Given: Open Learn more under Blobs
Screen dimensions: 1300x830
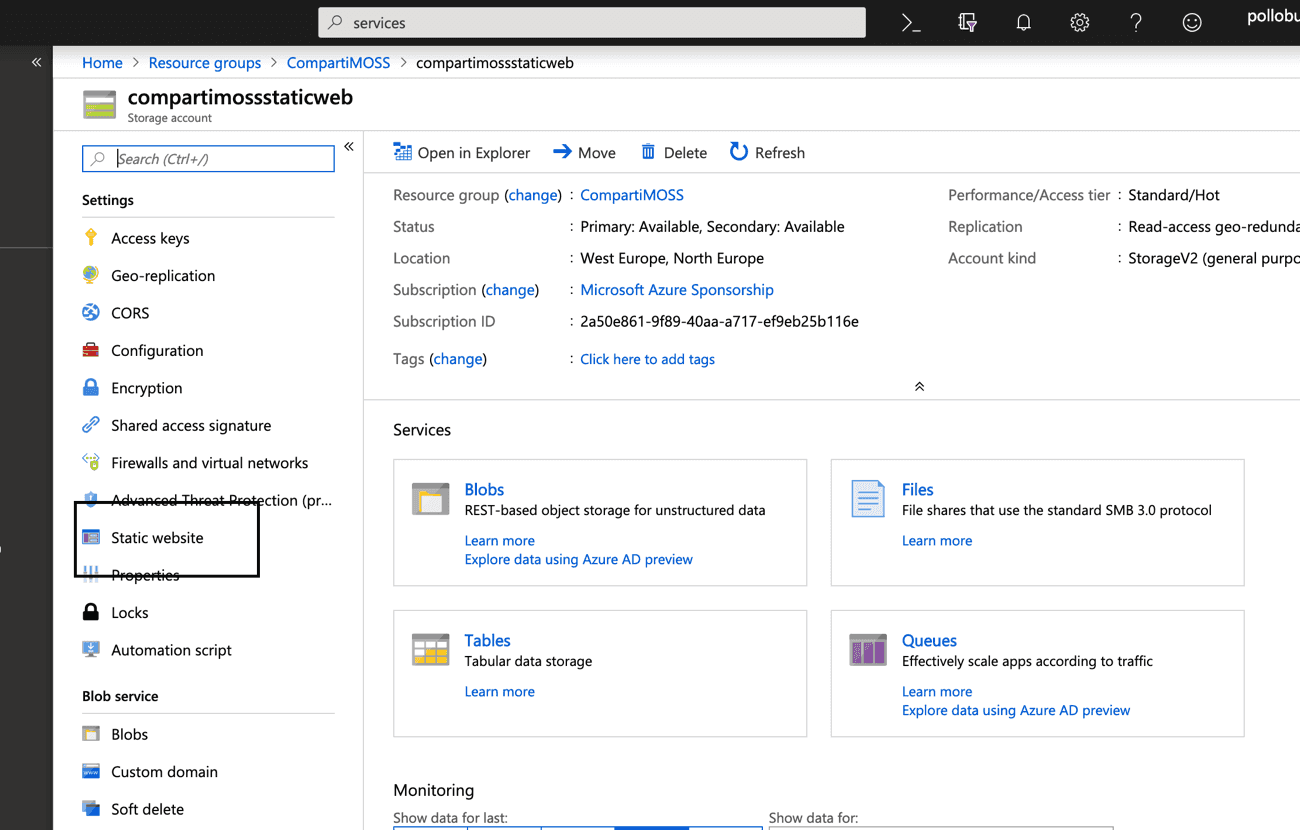Looking at the screenshot, I should (x=499, y=540).
